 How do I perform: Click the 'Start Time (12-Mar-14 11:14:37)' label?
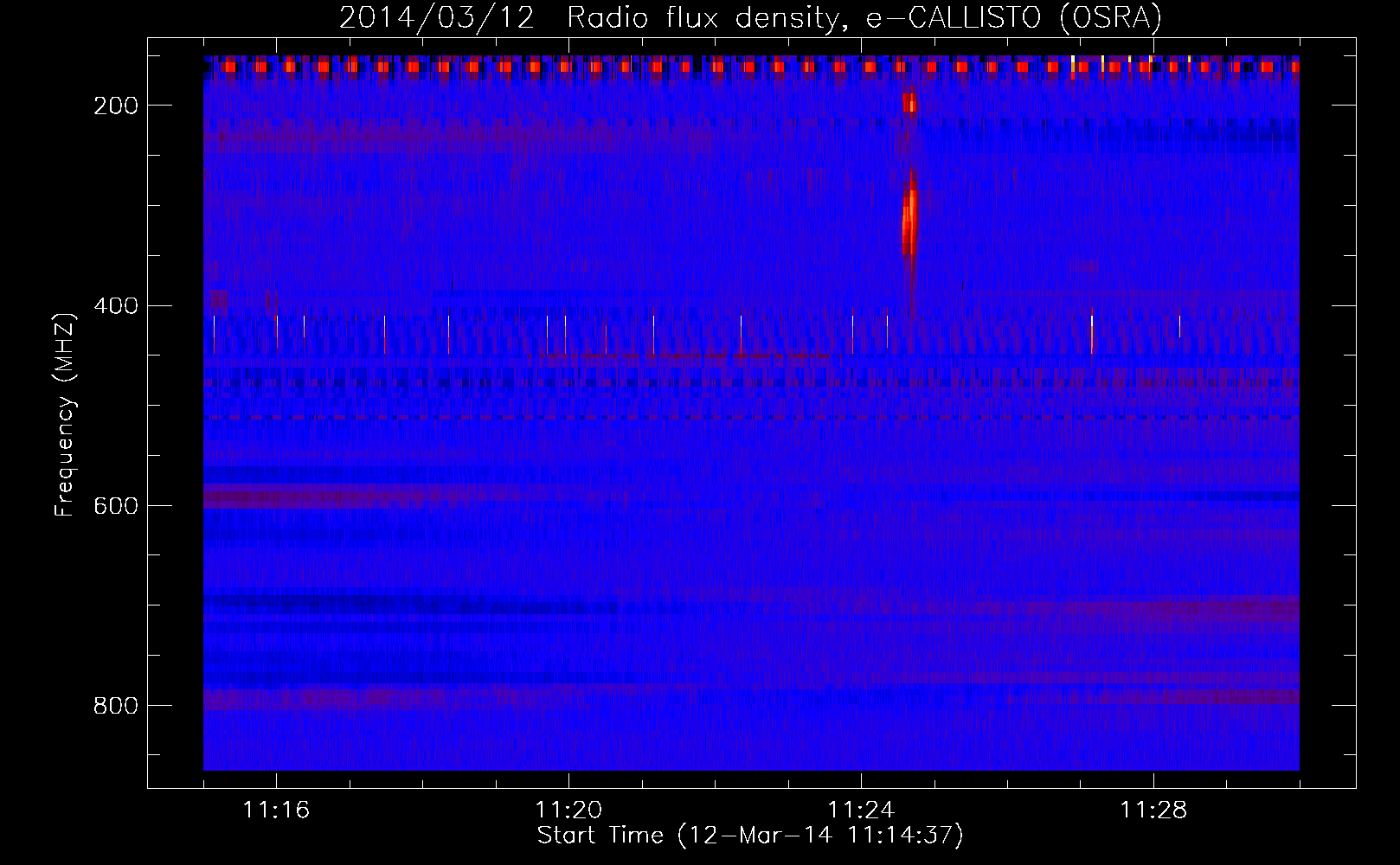(x=750, y=836)
